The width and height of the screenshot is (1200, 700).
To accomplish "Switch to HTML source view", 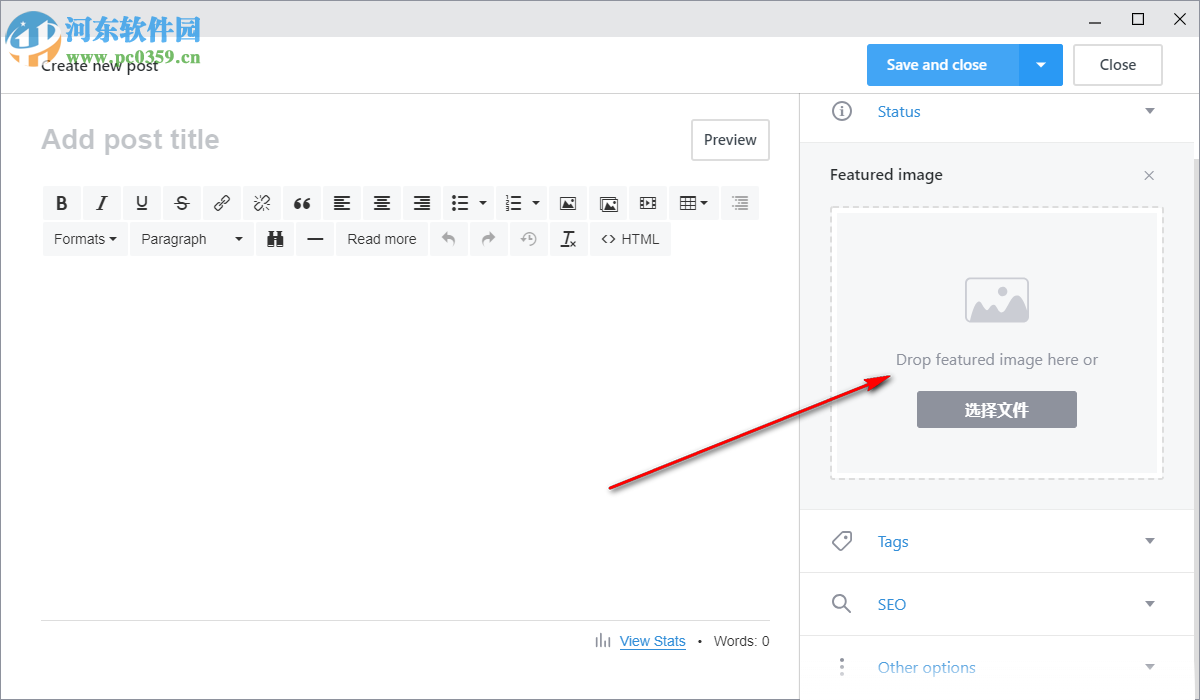I will [x=630, y=239].
